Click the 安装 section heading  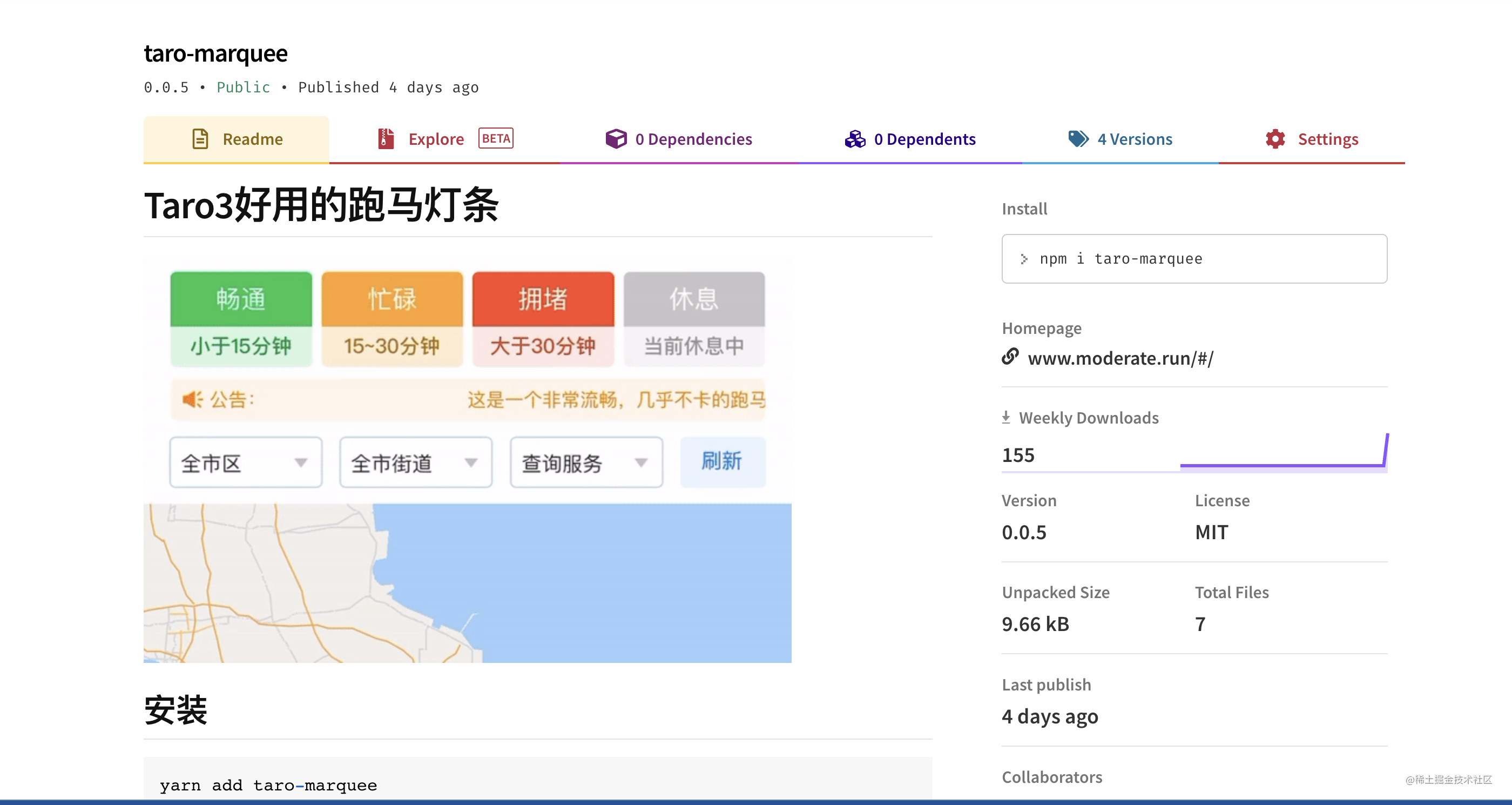pos(175,709)
